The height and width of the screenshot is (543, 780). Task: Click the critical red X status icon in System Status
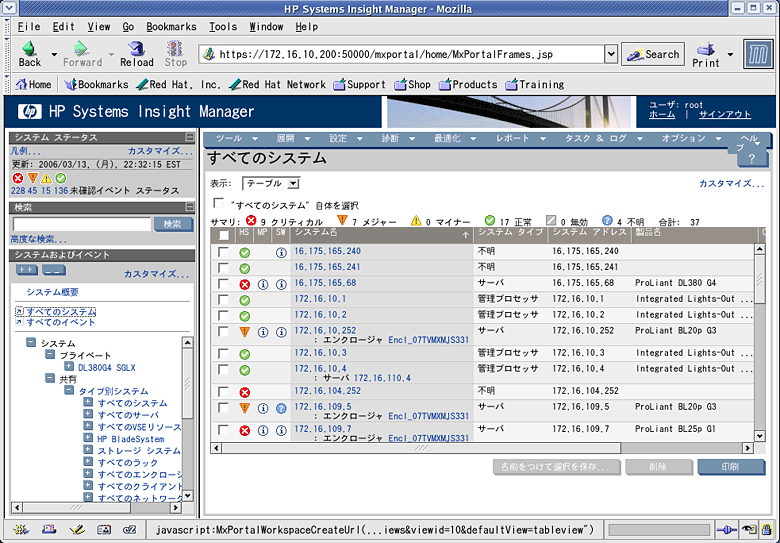17,178
